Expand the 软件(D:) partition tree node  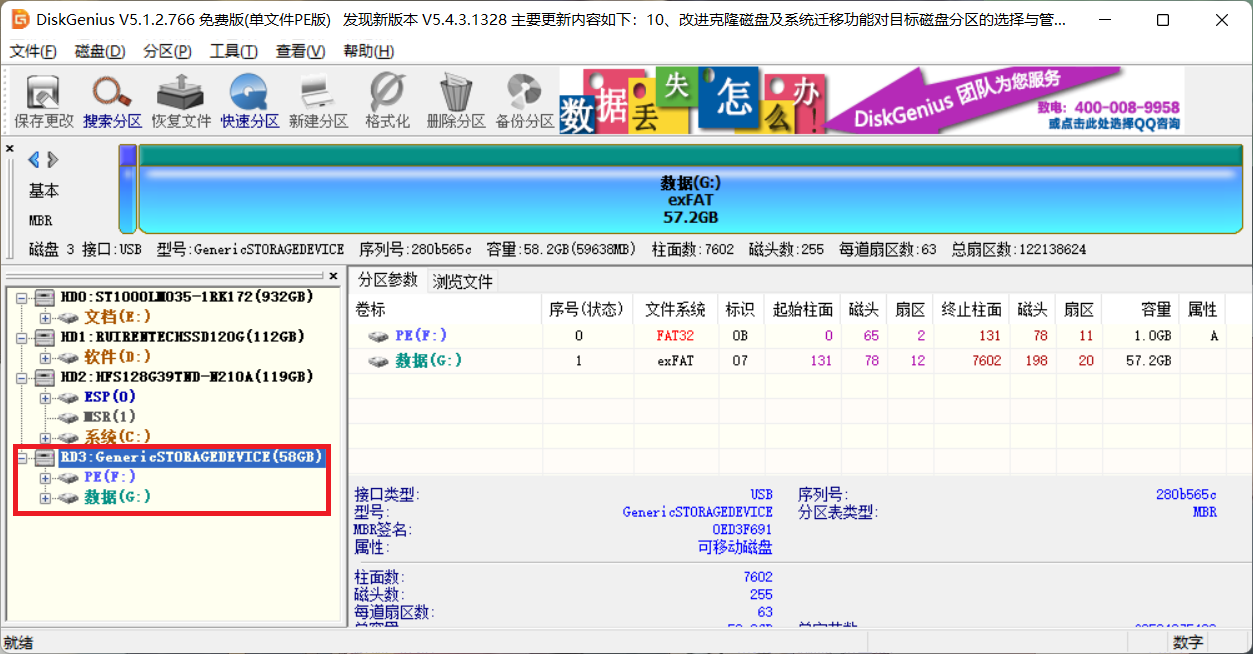tap(45, 357)
